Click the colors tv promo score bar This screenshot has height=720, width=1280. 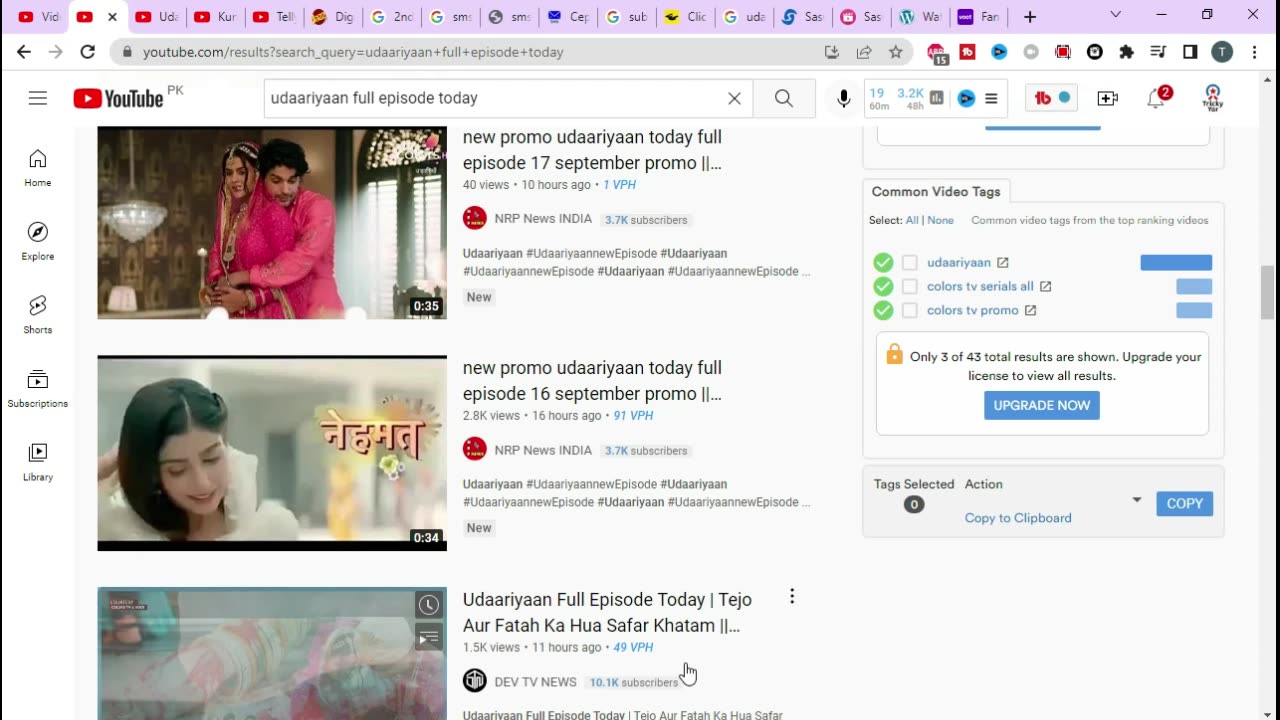pos(1194,311)
